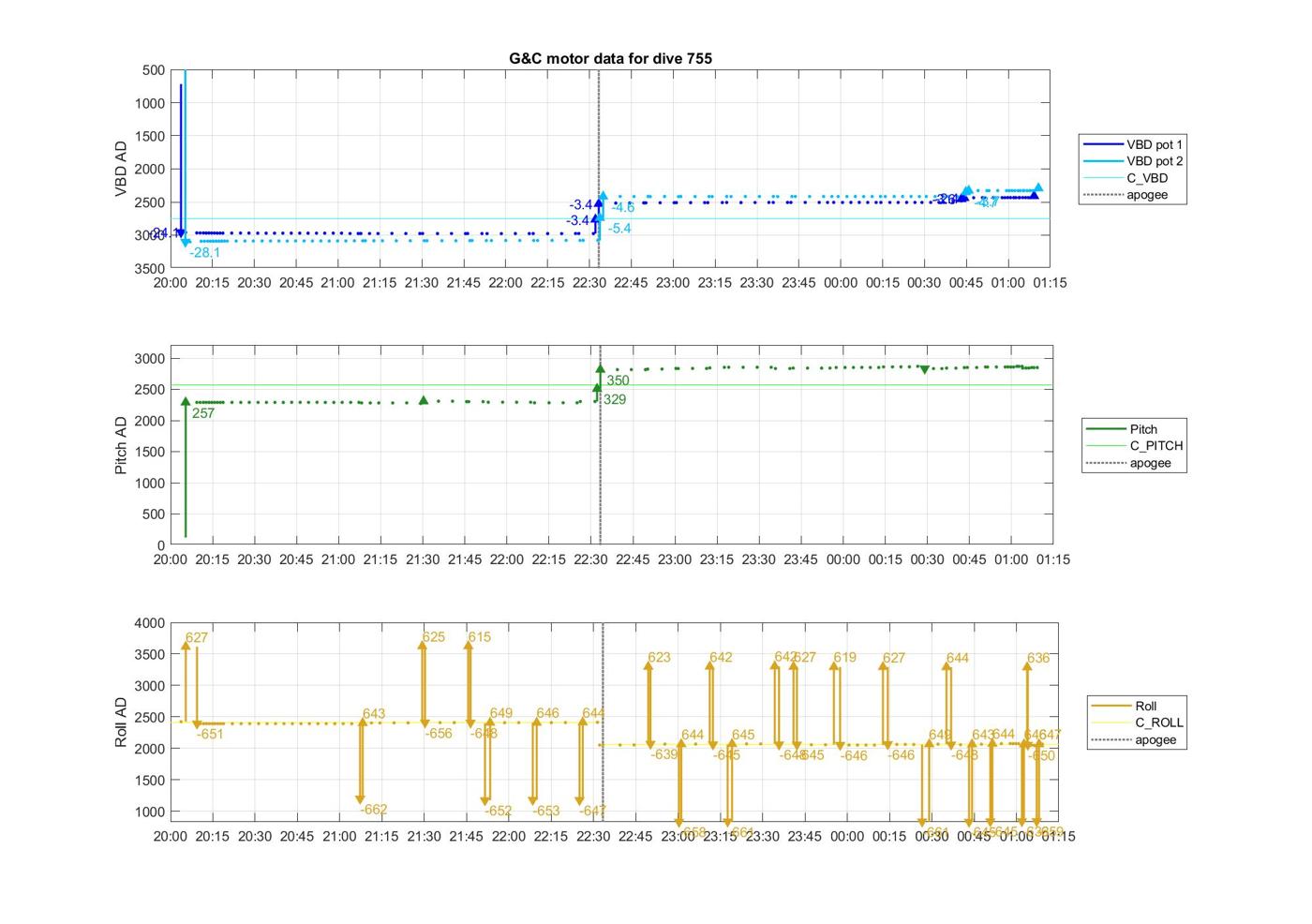Click the '615' roll data label
The height and width of the screenshot is (924, 1312).
479,637
